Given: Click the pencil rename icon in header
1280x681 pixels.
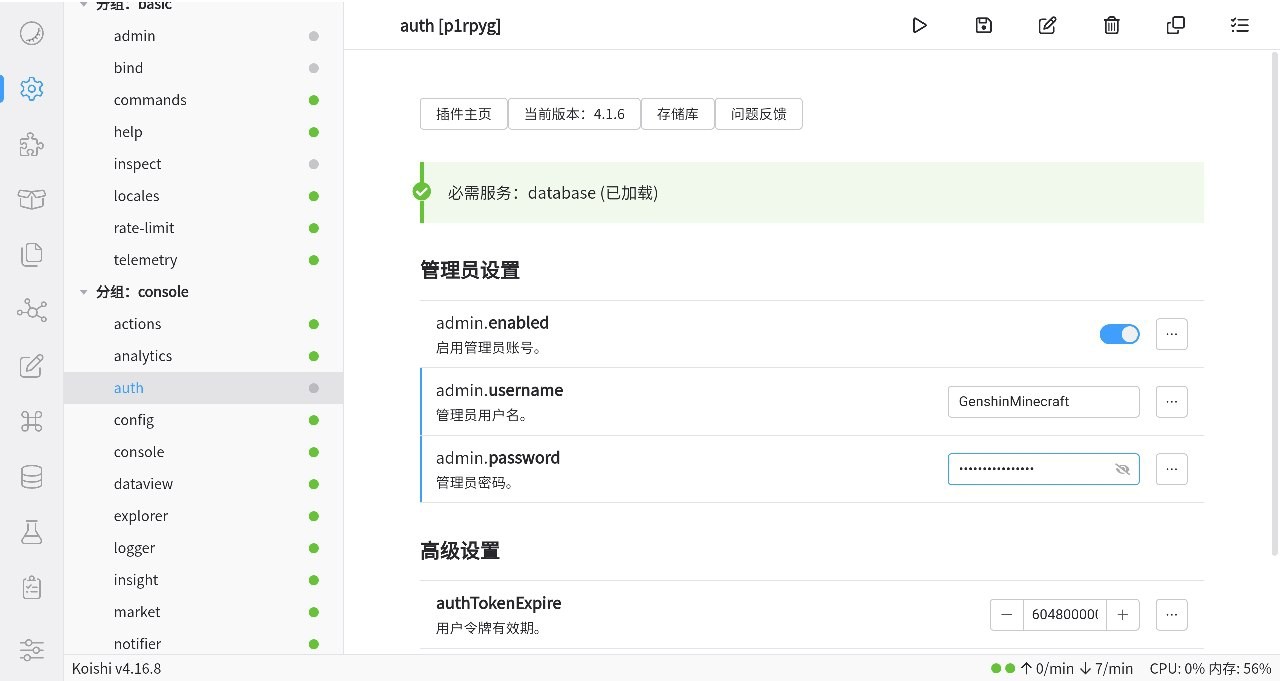Looking at the screenshot, I should click(1047, 26).
